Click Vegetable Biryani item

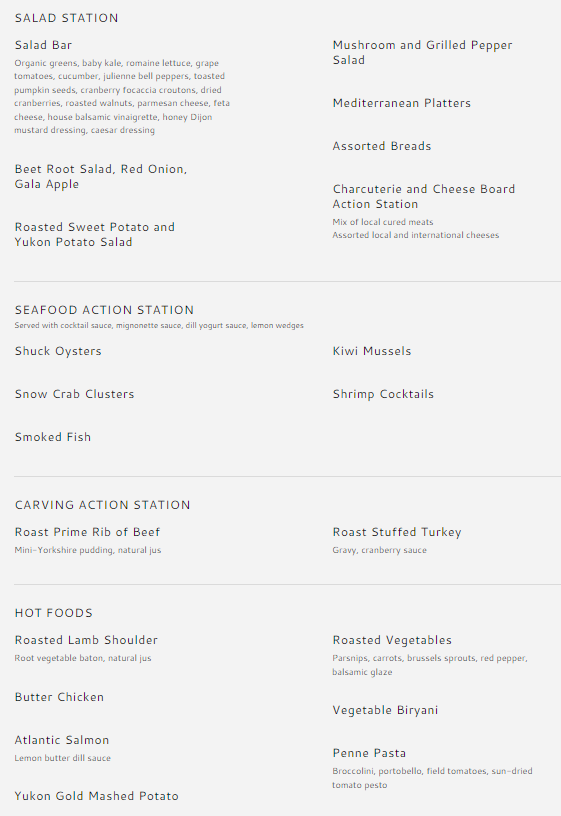(x=386, y=710)
